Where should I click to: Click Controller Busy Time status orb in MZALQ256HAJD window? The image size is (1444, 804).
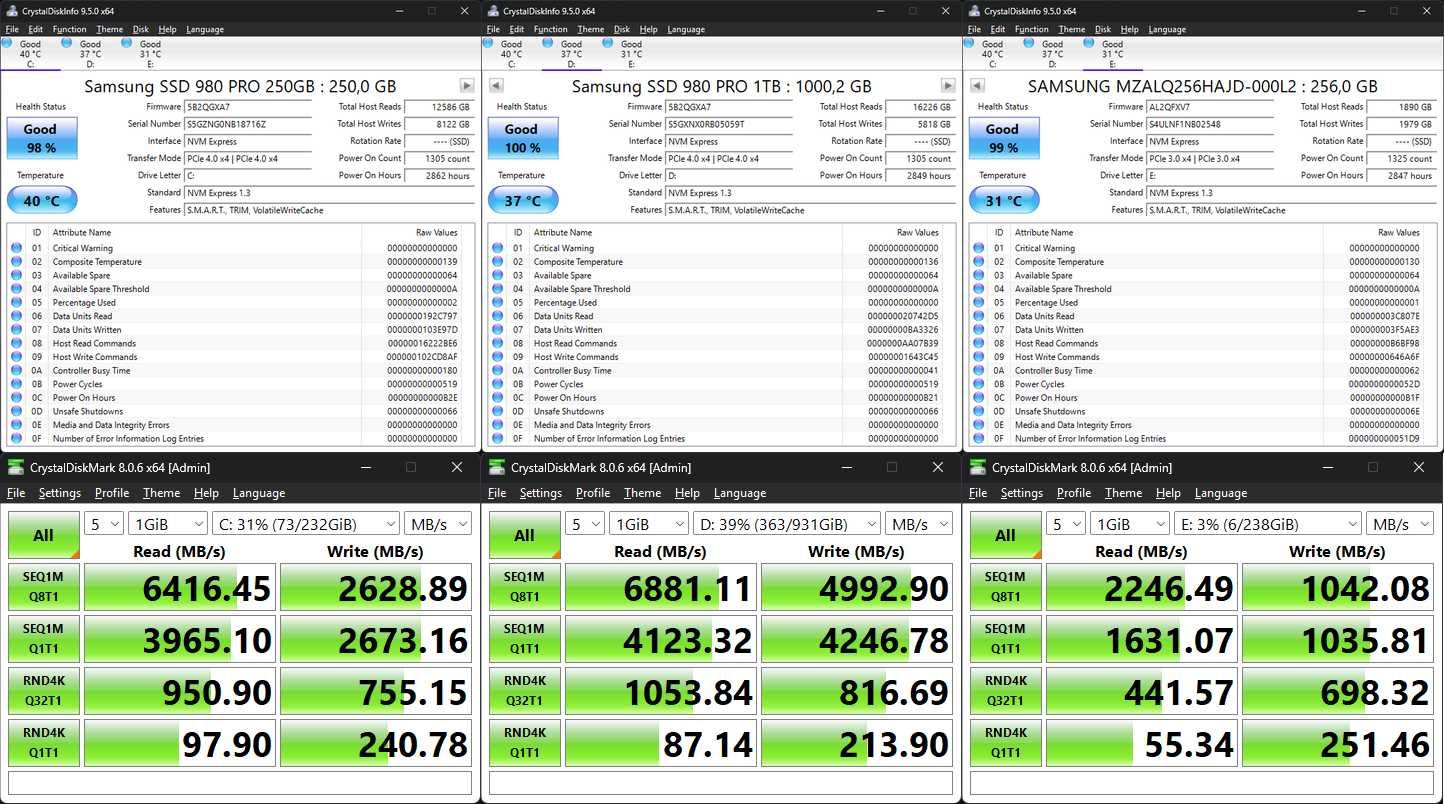978,370
